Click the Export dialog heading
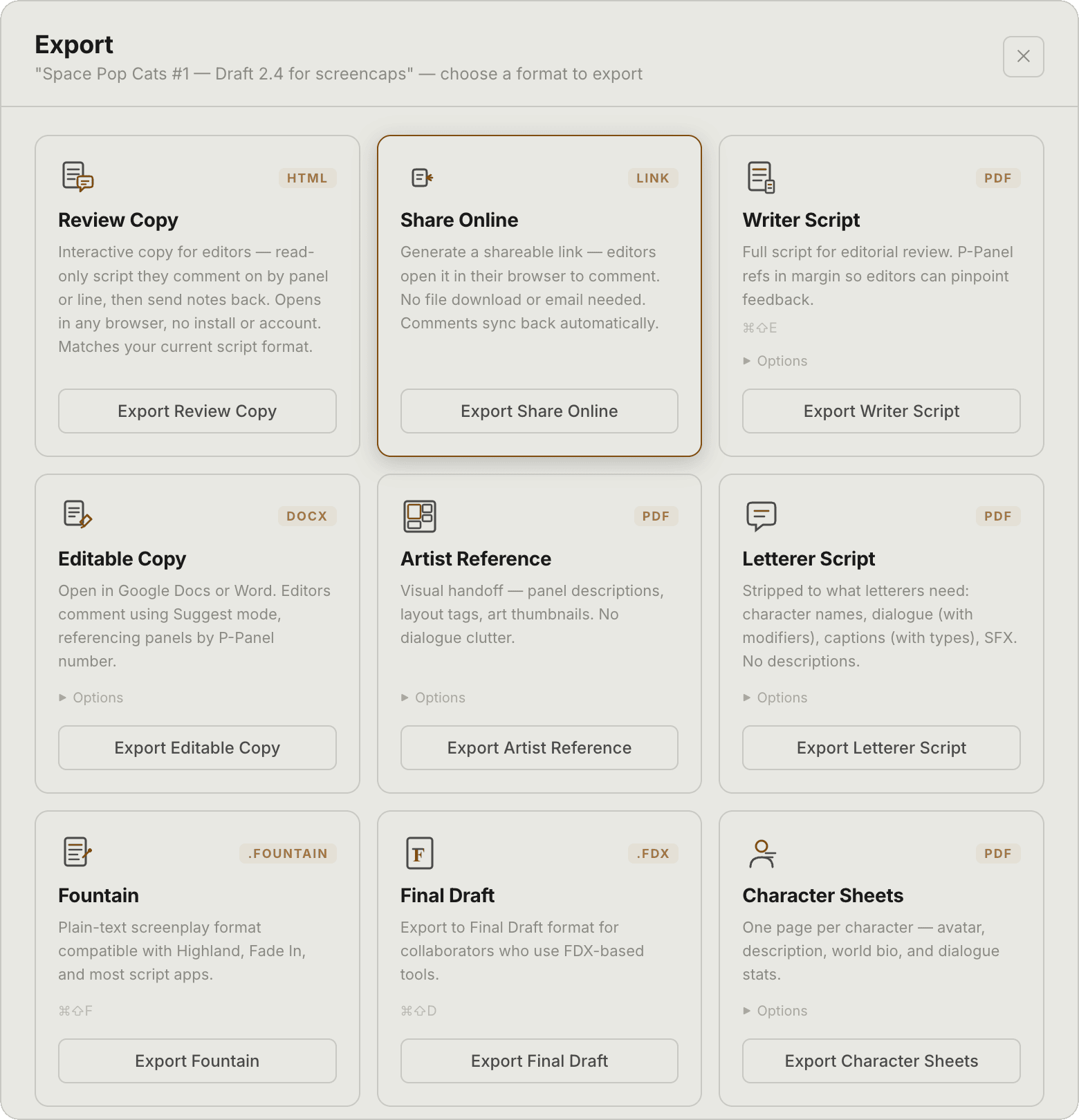The width and height of the screenshot is (1079, 1120). (x=74, y=44)
